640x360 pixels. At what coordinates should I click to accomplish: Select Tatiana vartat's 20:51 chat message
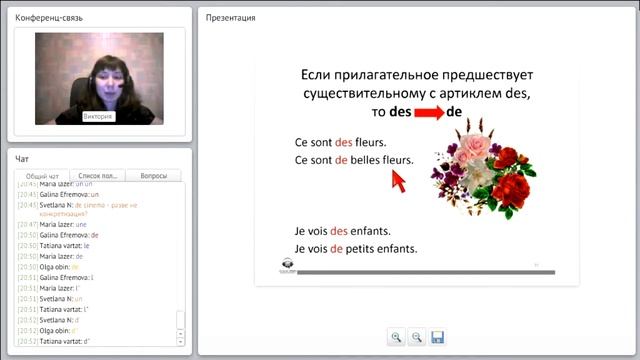click(x=53, y=309)
